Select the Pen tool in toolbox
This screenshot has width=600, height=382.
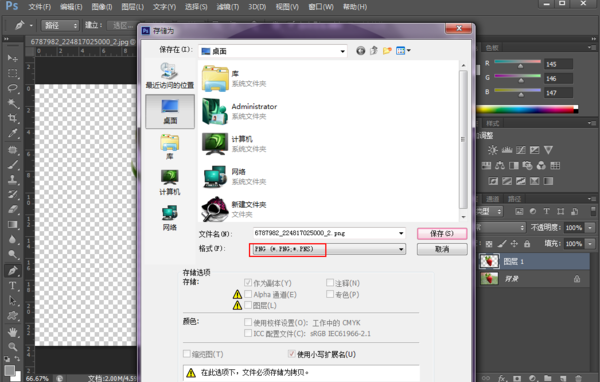coord(13,271)
